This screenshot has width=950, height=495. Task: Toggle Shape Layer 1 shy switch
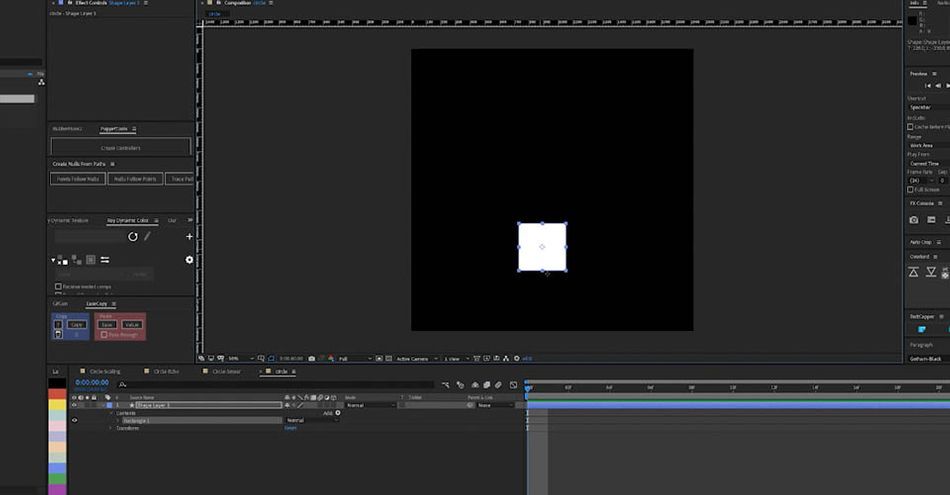click(x=287, y=405)
